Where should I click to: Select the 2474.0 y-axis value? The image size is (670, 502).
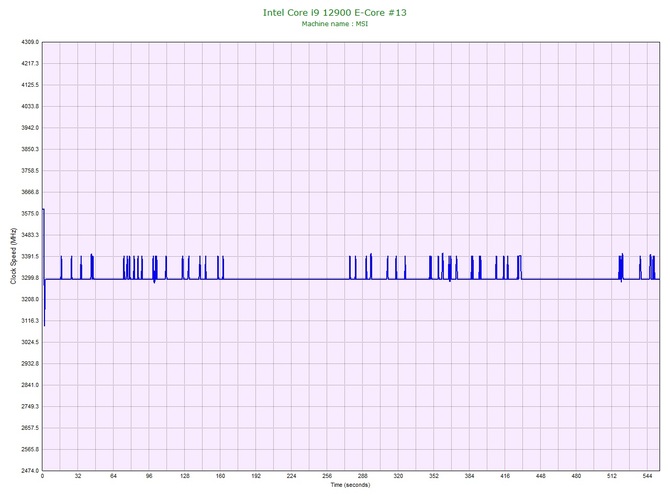[x=30, y=471]
